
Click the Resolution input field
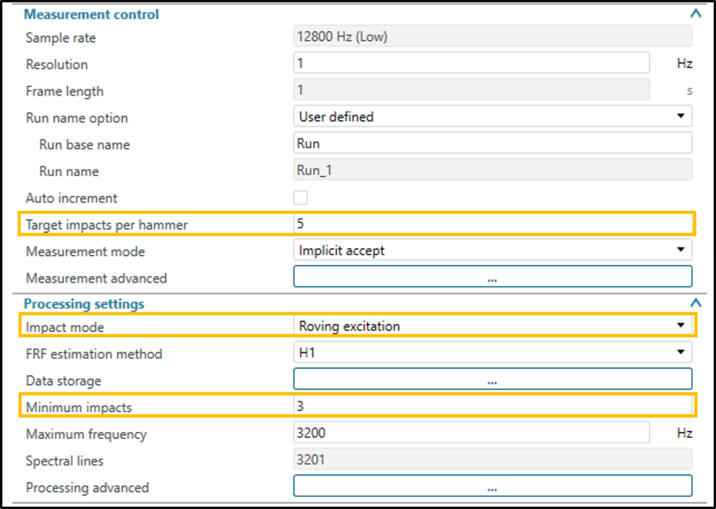(x=470, y=63)
